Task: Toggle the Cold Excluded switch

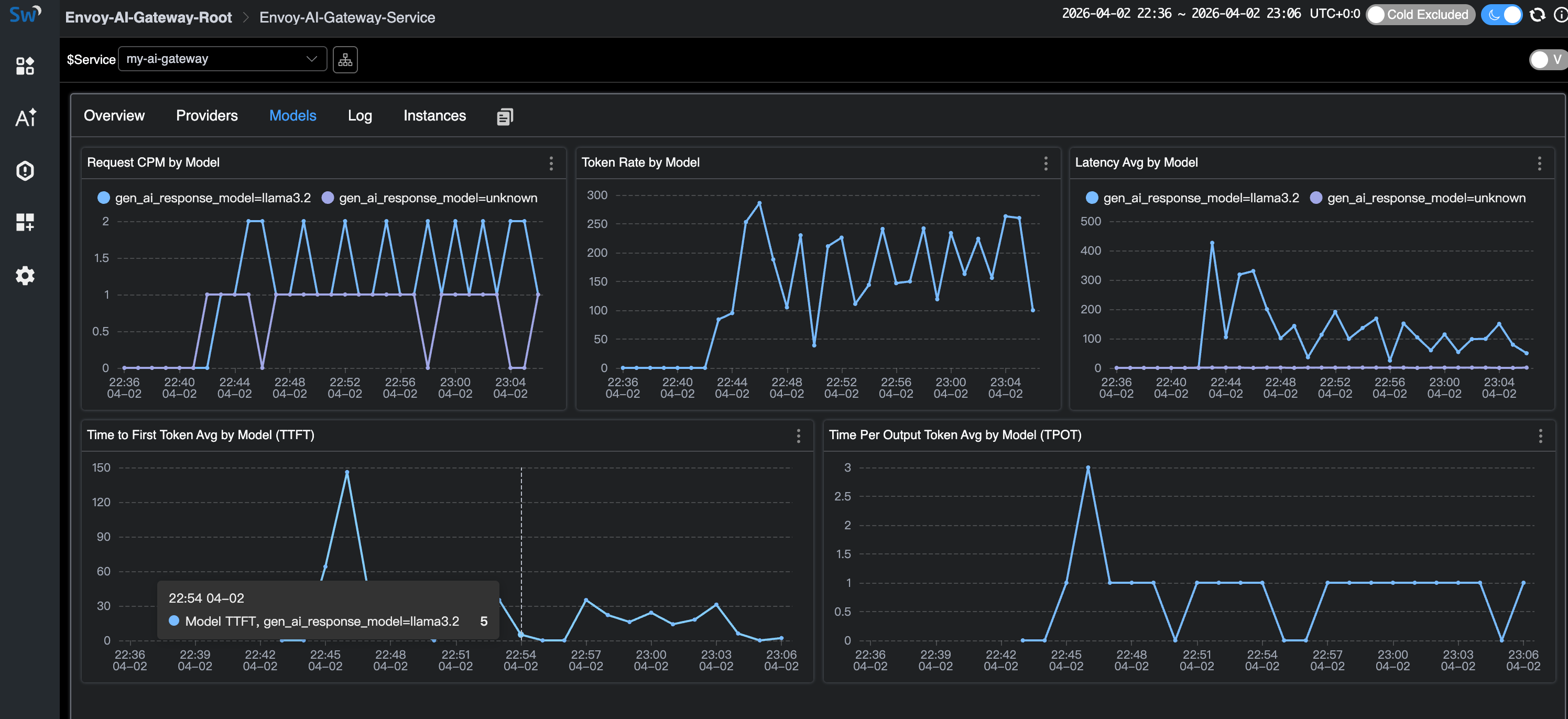Action: [x=1420, y=15]
